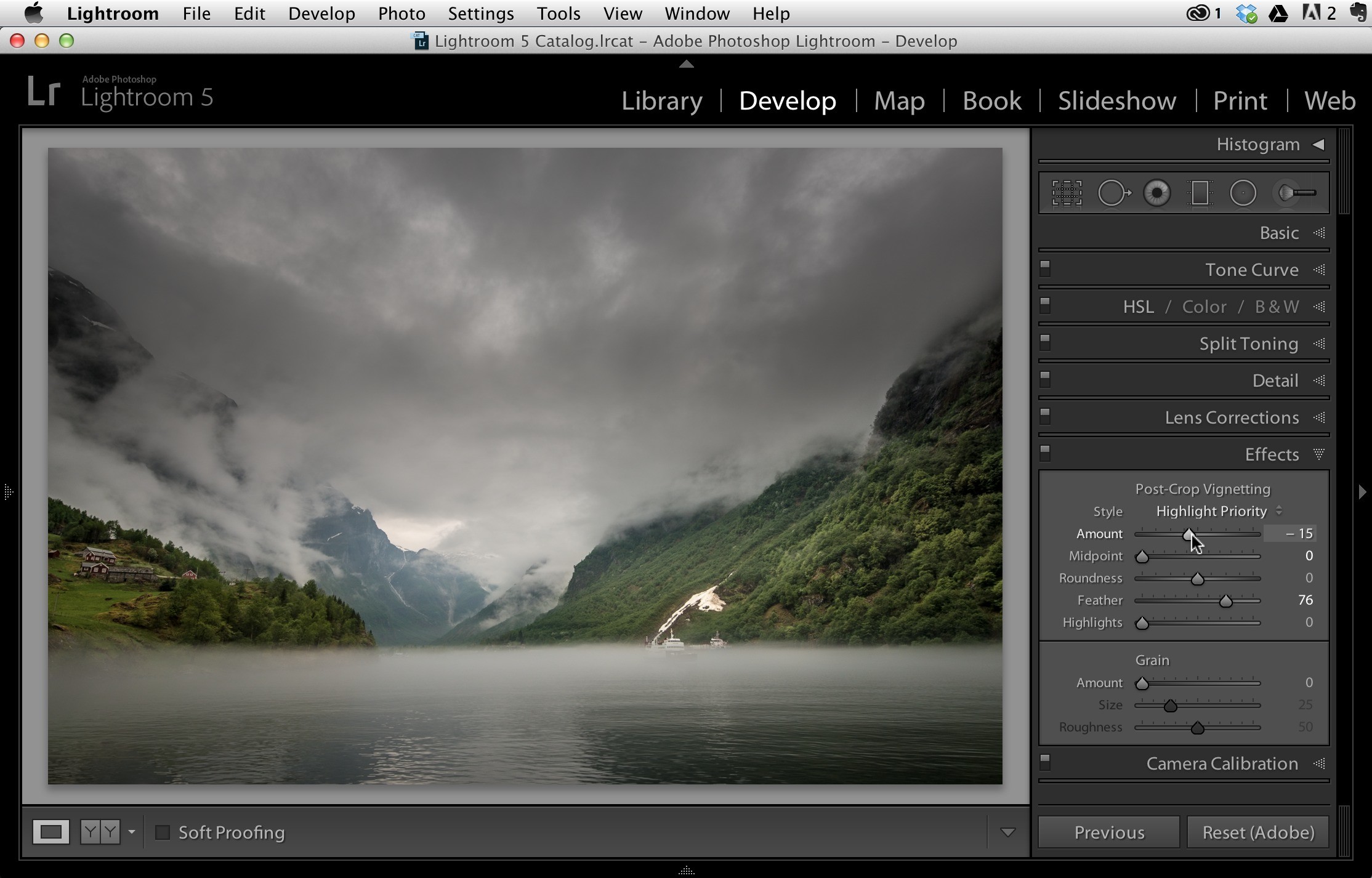The height and width of the screenshot is (878, 1372).
Task: Toggle the Effects panel on/off switch
Action: tap(1045, 453)
